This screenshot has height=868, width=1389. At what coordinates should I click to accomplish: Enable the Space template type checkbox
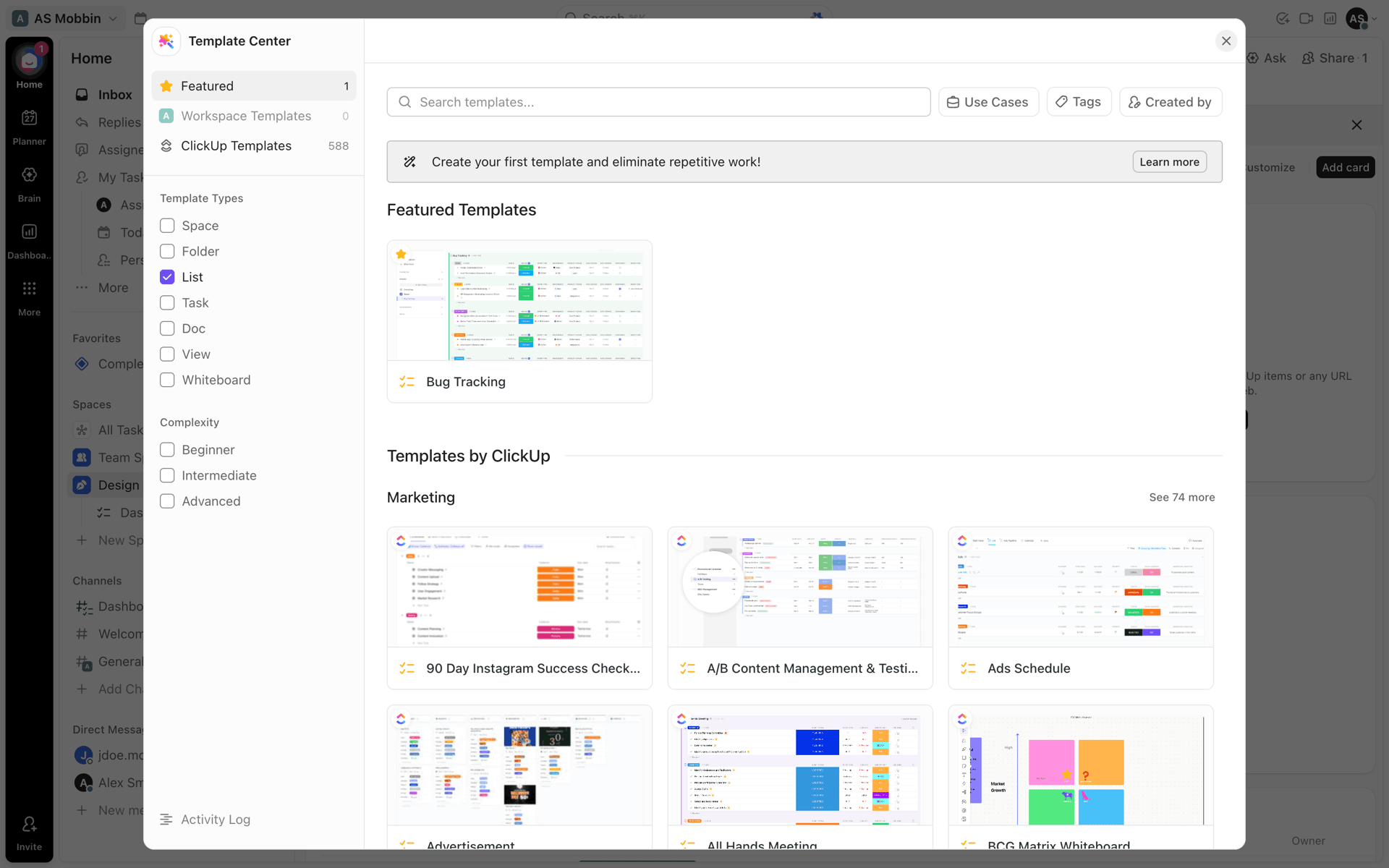click(167, 226)
